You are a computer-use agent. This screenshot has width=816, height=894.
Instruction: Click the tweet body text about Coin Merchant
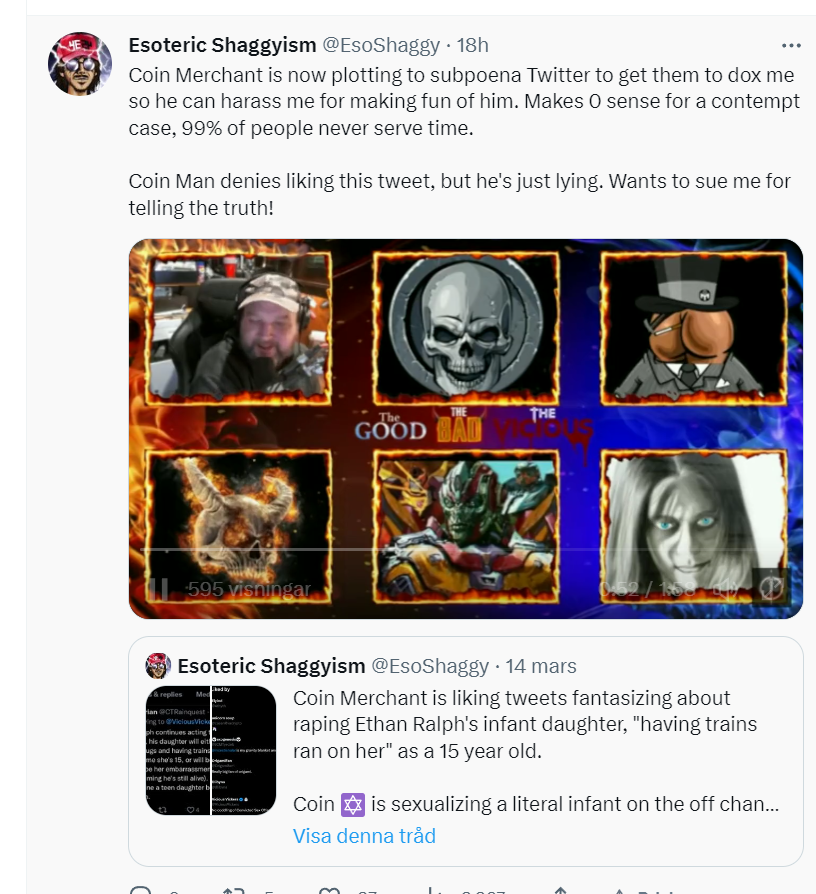(x=464, y=141)
